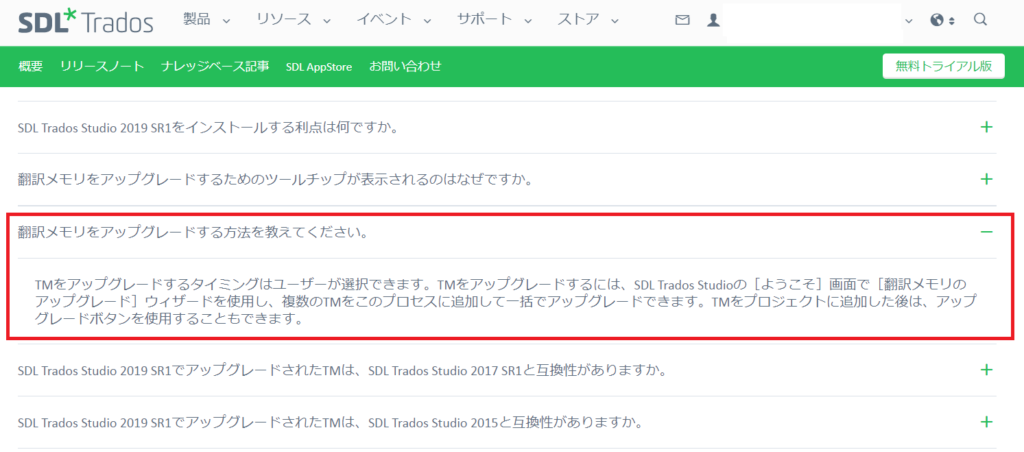Expand the Studio 2017 SR1 compatibility question
1024x452 pixels.
pos(986,370)
